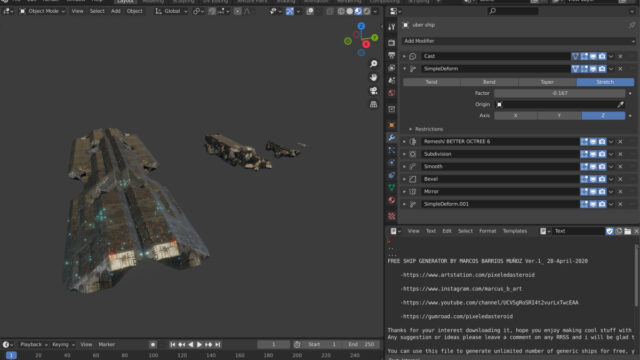Open the Add Modifier dropdown

pos(519,41)
